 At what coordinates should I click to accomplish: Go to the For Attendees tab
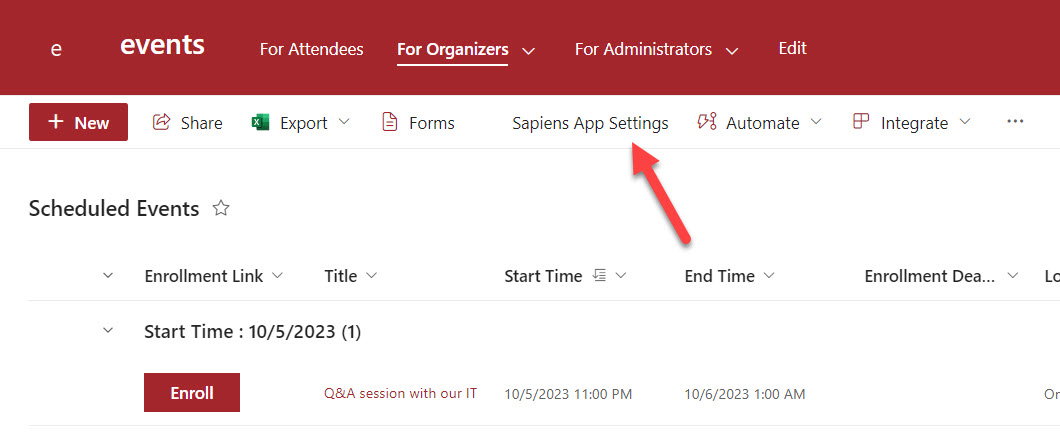point(311,49)
